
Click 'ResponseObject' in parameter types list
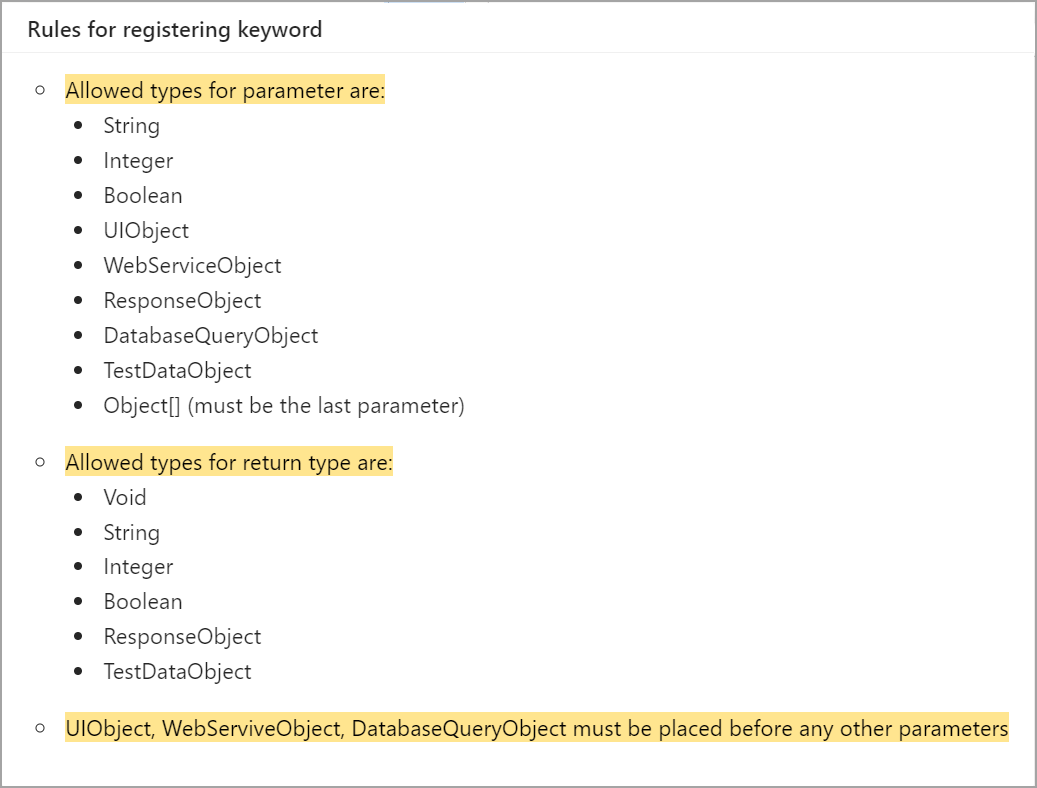pos(183,300)
